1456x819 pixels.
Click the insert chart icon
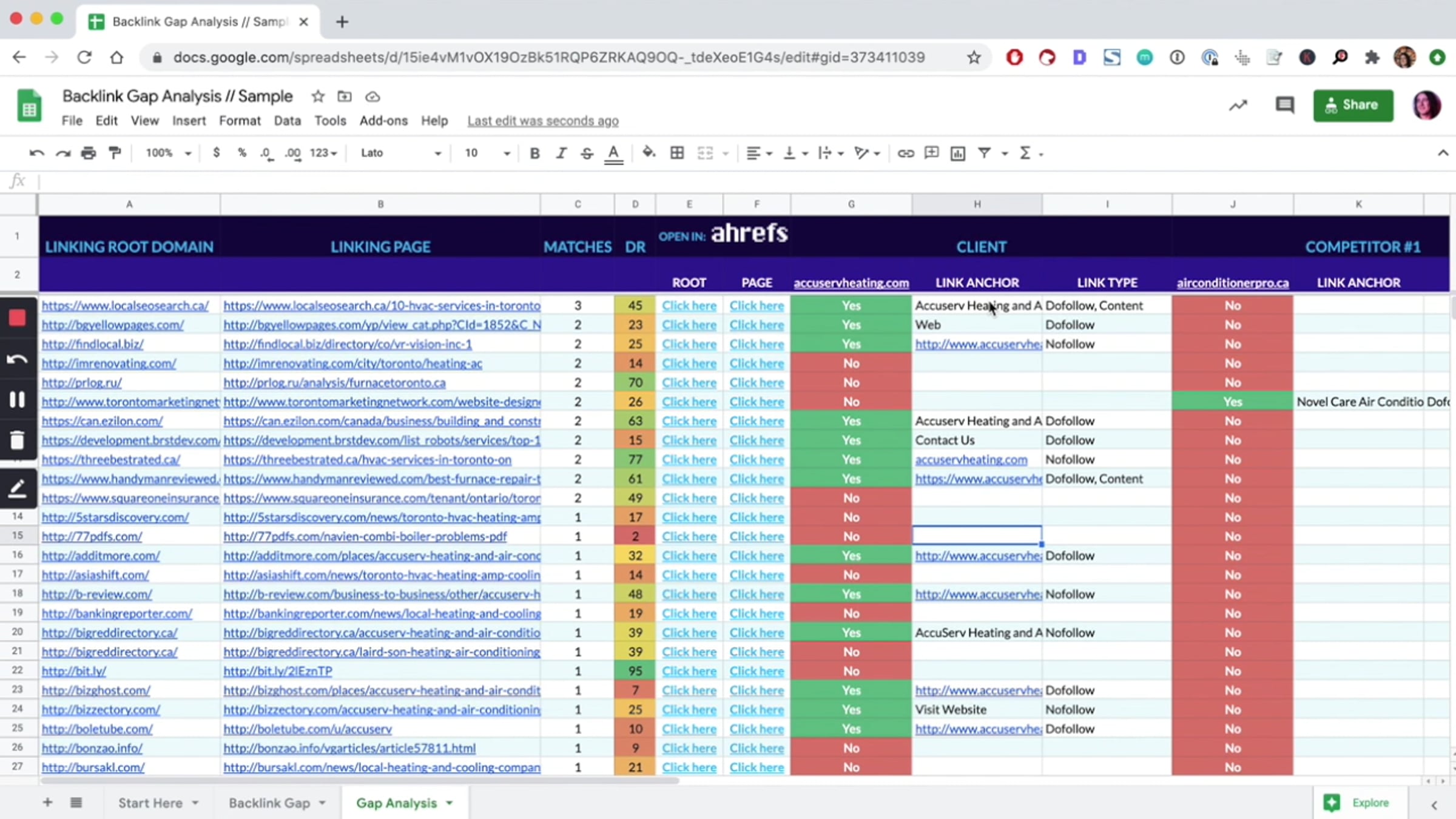click(x=957, y=153)
